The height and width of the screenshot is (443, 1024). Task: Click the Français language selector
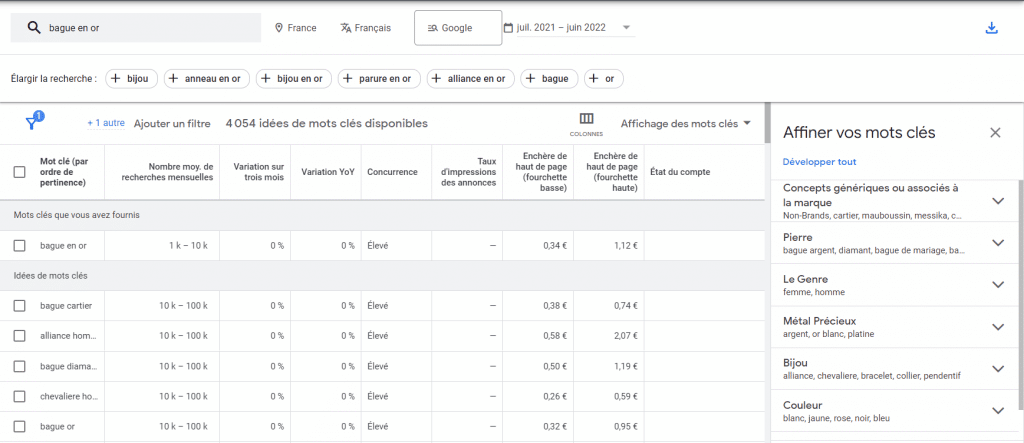pos(365,28)
